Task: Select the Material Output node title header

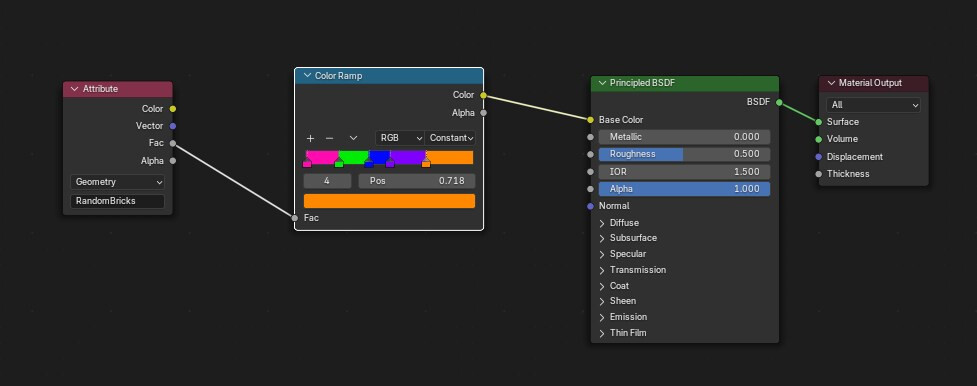Action: click(874, 83)
